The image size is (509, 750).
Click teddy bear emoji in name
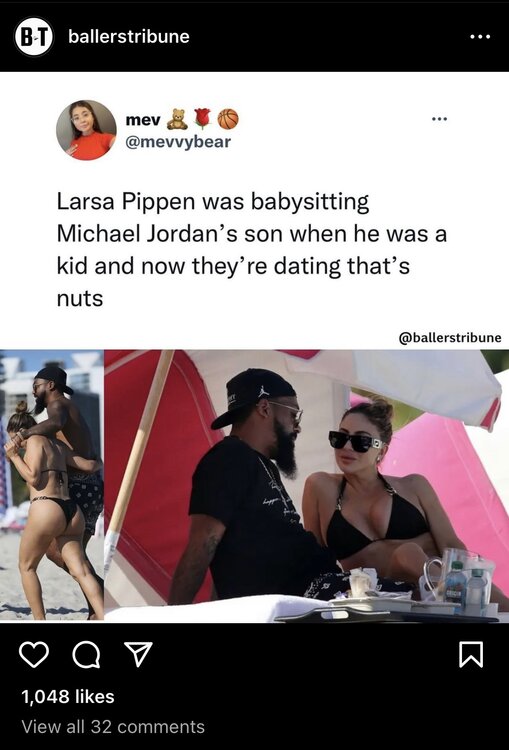pos(177,119)
